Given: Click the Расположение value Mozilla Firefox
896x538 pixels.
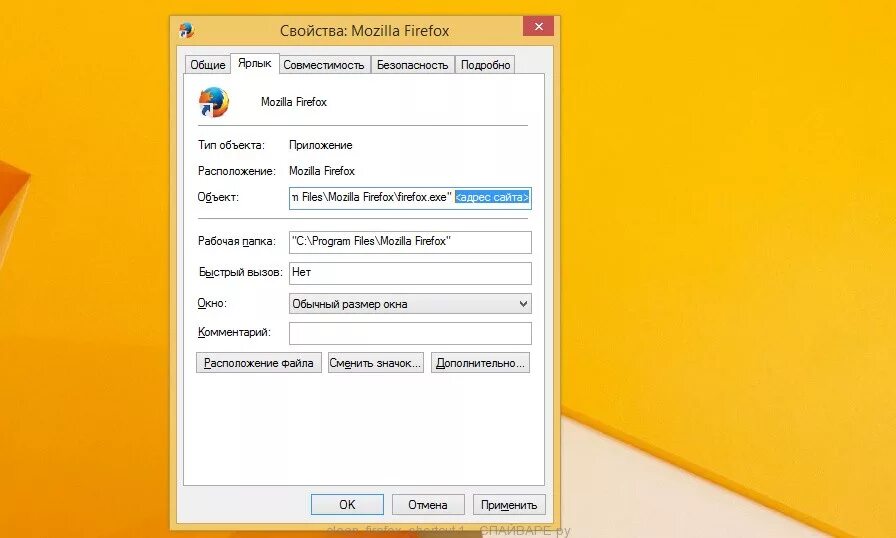Looking at the screenshot, I should click(x=322, y=171).
